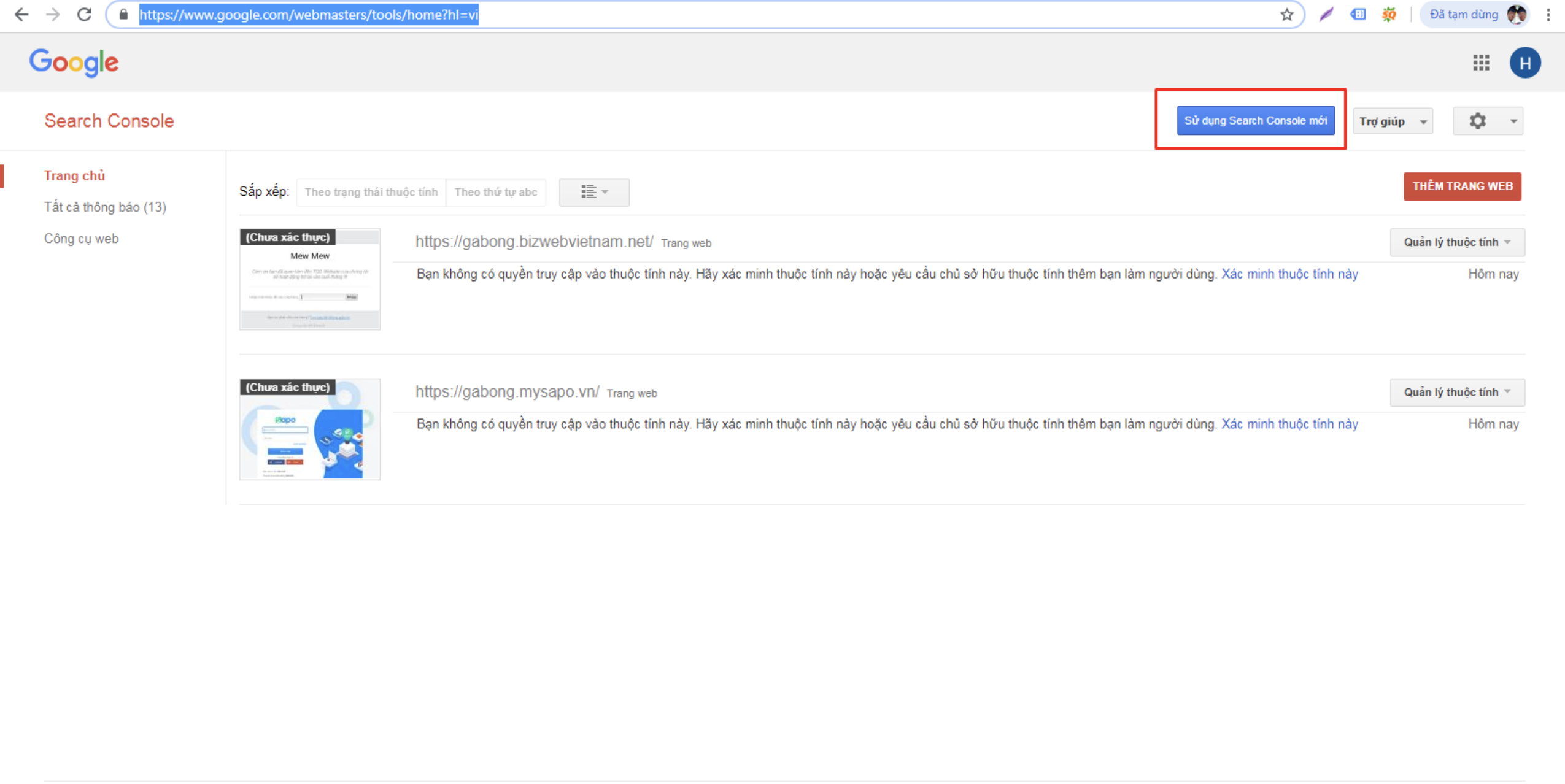Select Công cụ web in sidebar

pyautogui.click(x=81, y=239)
